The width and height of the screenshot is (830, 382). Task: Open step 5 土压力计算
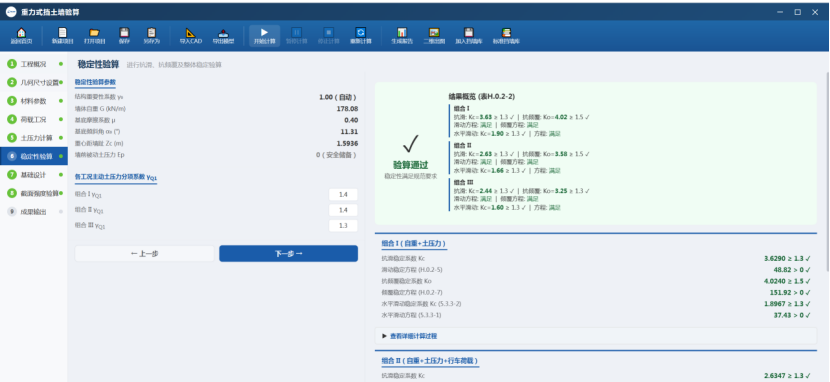pos(34,138)
